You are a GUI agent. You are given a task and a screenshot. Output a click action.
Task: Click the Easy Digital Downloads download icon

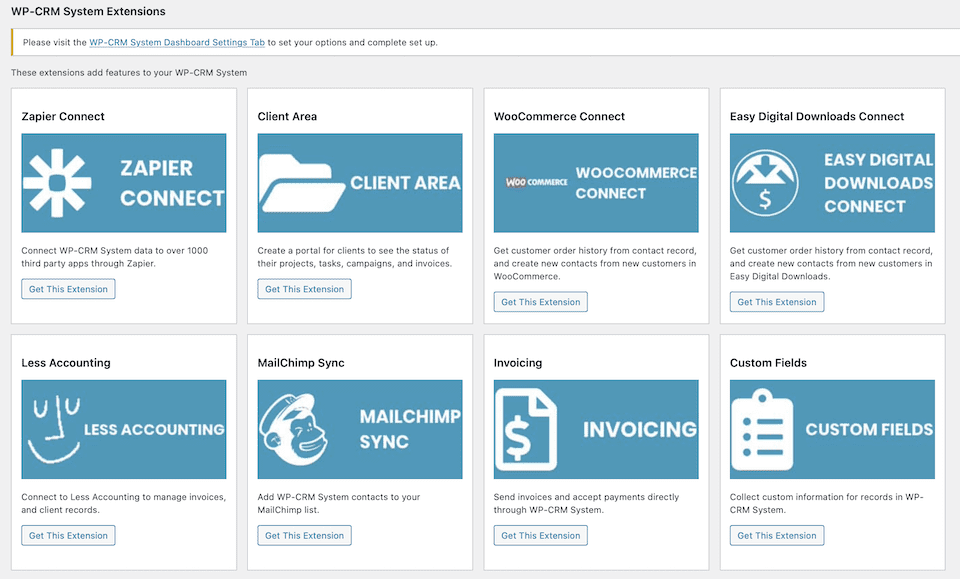click(765, 183)
